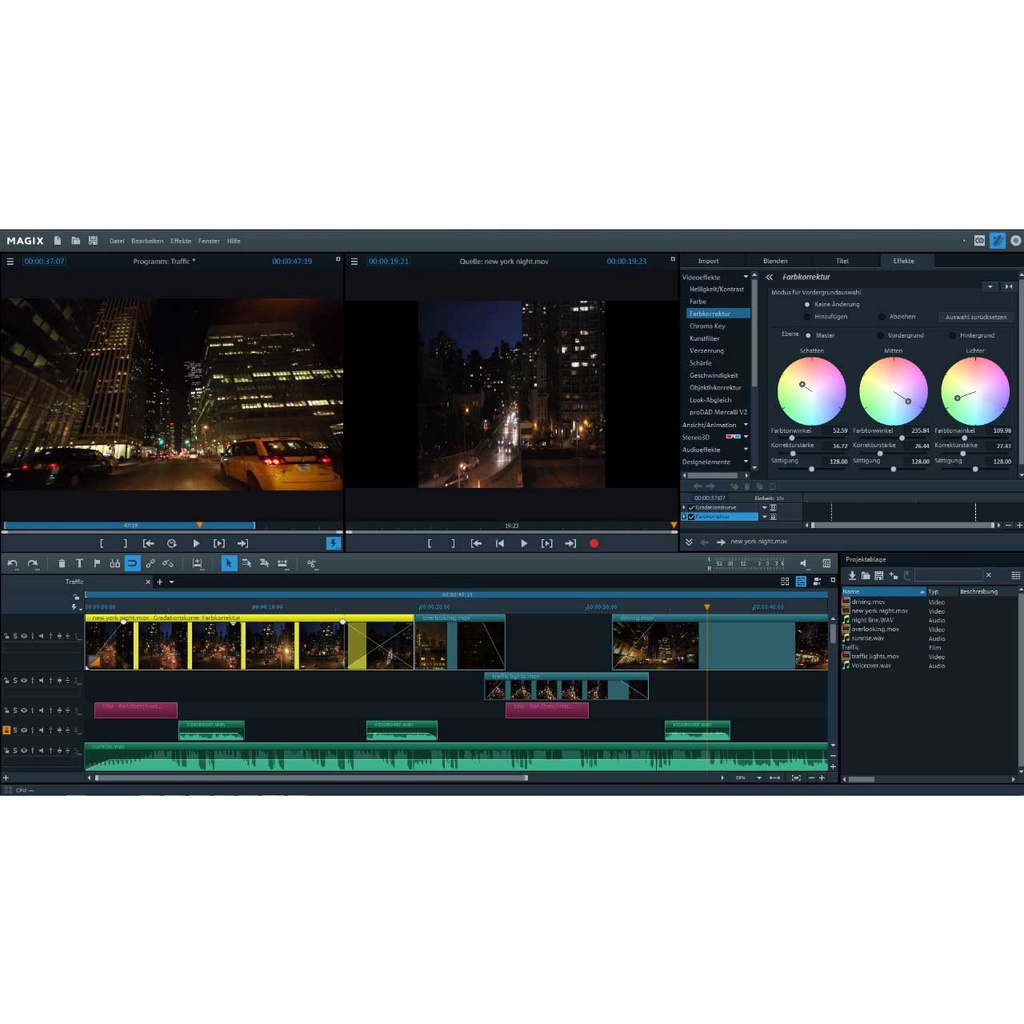
Task: Select the Hinzufügen radio button
Action: tap(808, 316)
